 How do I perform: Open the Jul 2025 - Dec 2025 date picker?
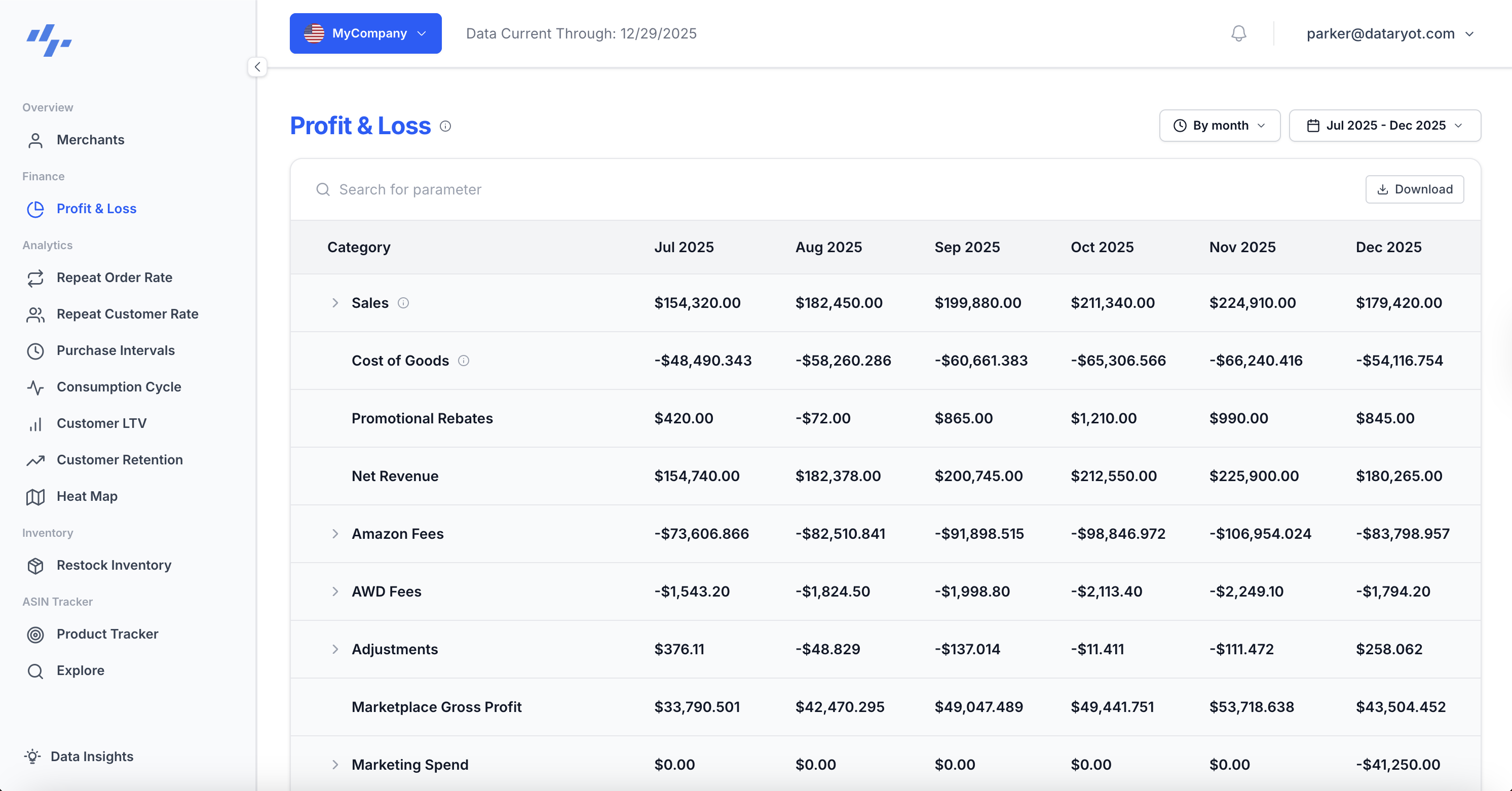(x=1385, y=126)
